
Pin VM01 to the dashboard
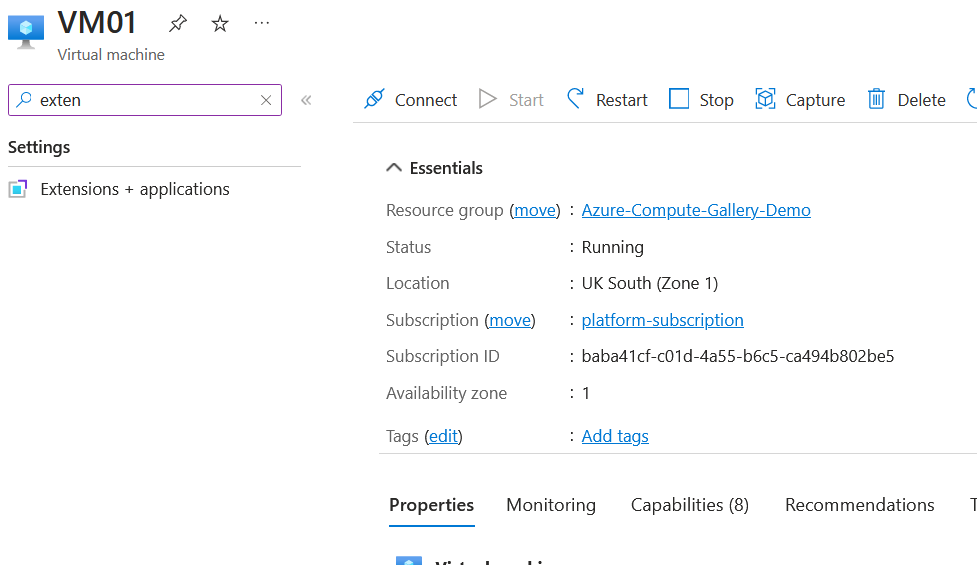(x=178, y=23)
